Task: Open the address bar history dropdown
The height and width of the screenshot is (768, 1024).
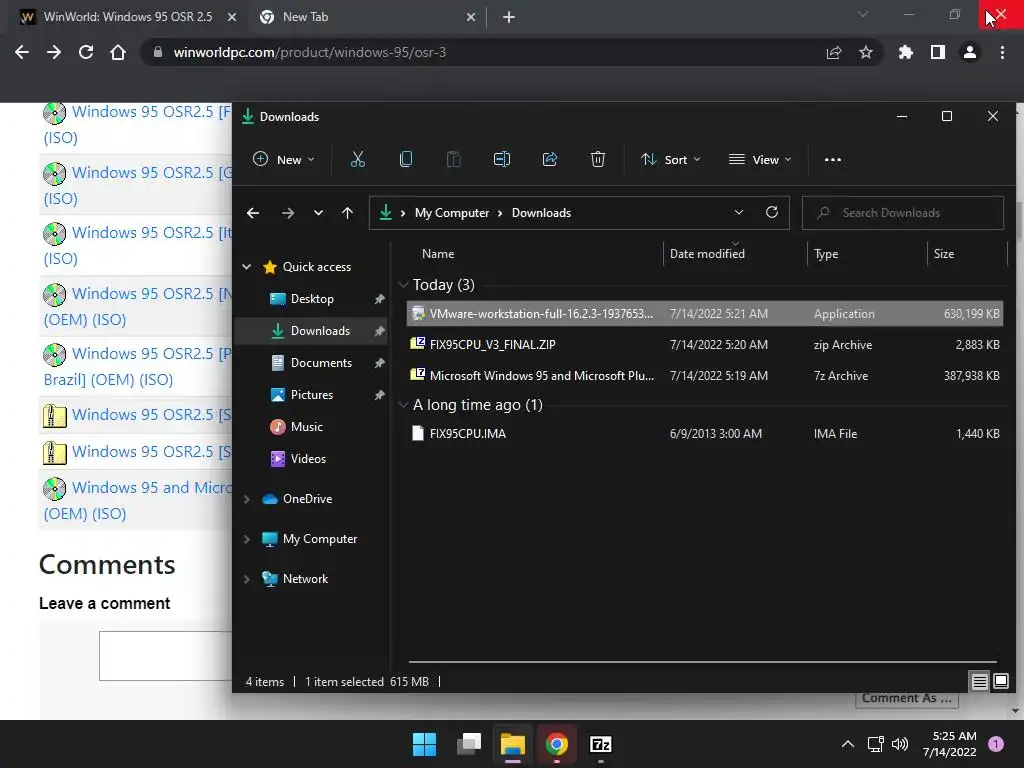Action: (x=739, y=212)
